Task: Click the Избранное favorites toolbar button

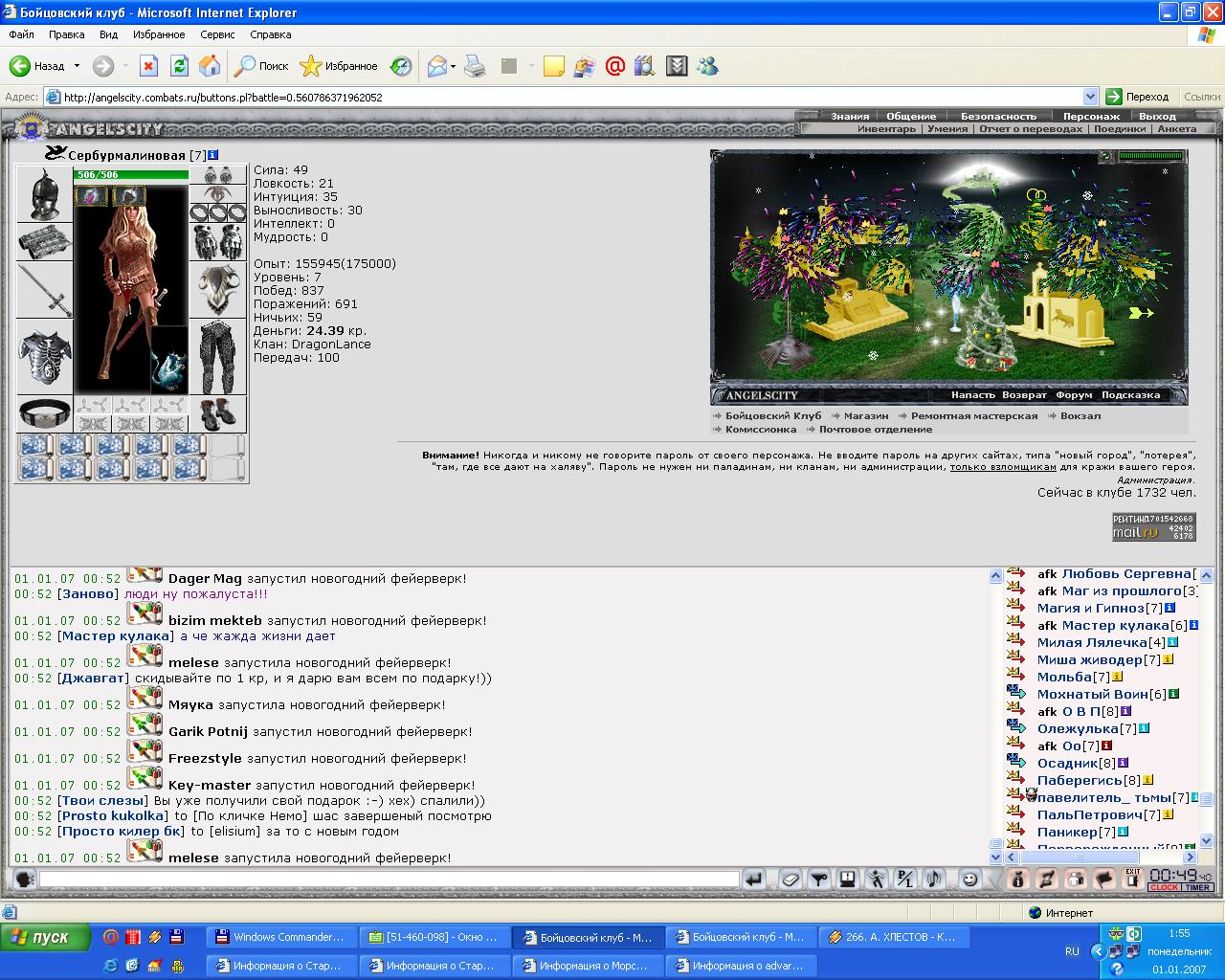Action: [x=339, y=66]
